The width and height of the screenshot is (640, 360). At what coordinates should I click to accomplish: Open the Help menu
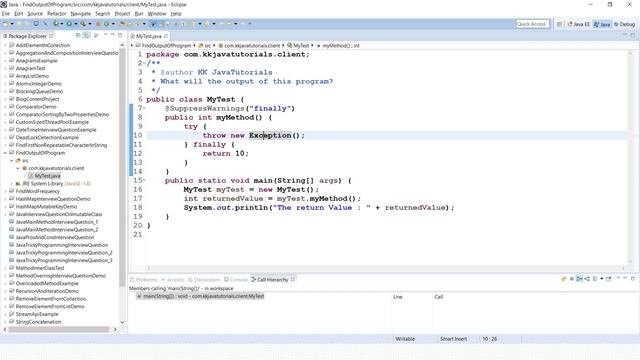(x=176, y=13)
